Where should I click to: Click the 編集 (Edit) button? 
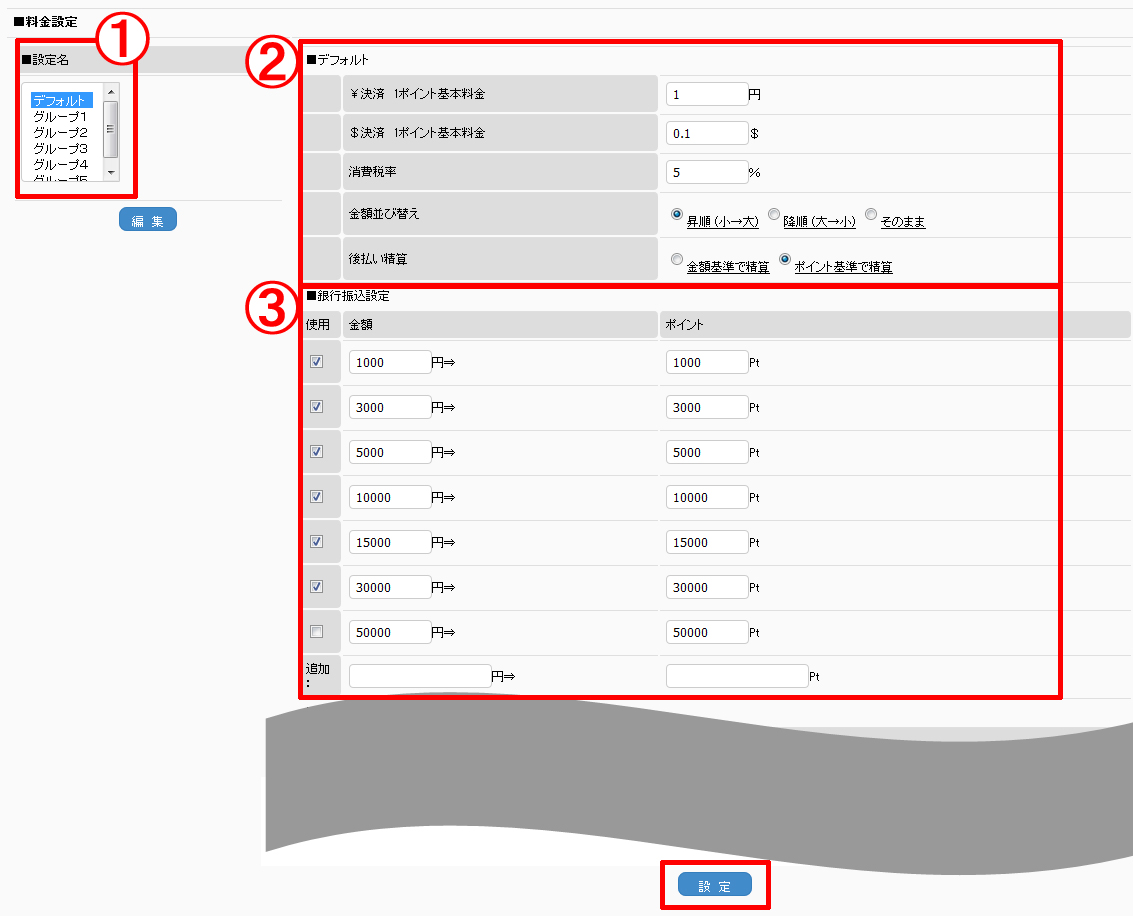point(147,220)
